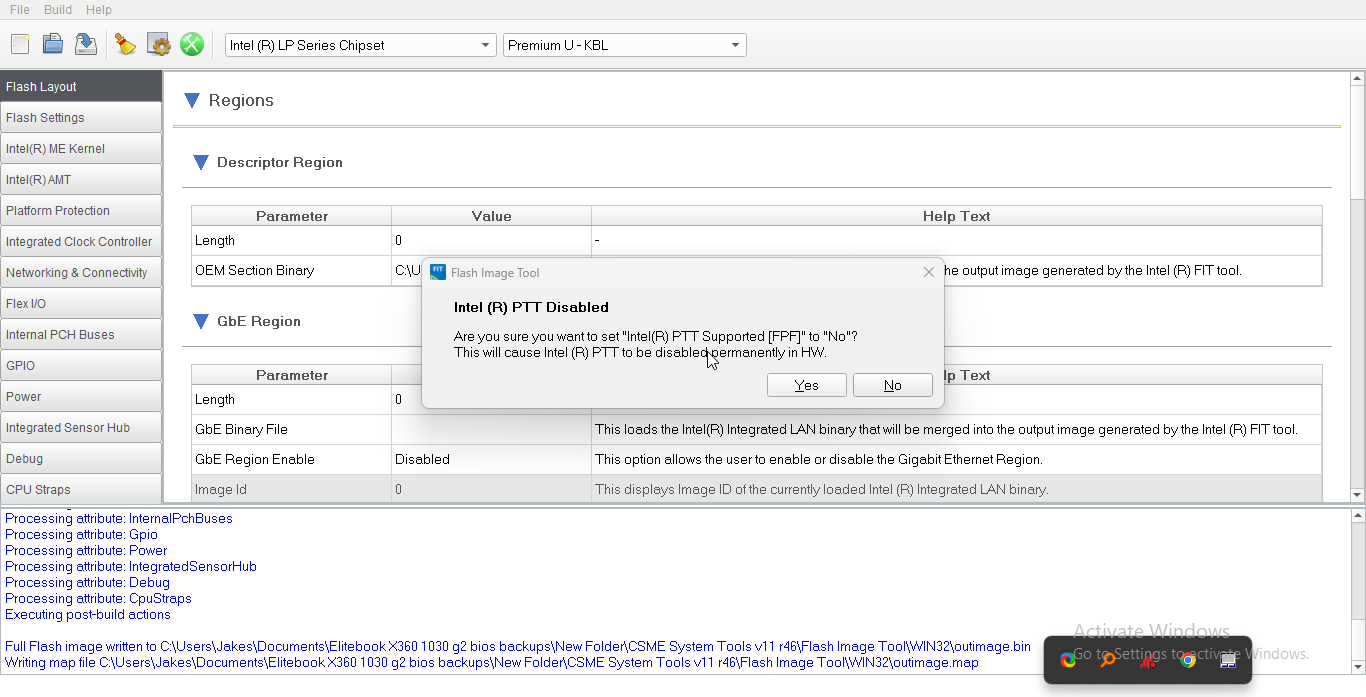Select the Flash Layout tab
The width and height of the screenshot is (1366, 697).
coord(81,86)
